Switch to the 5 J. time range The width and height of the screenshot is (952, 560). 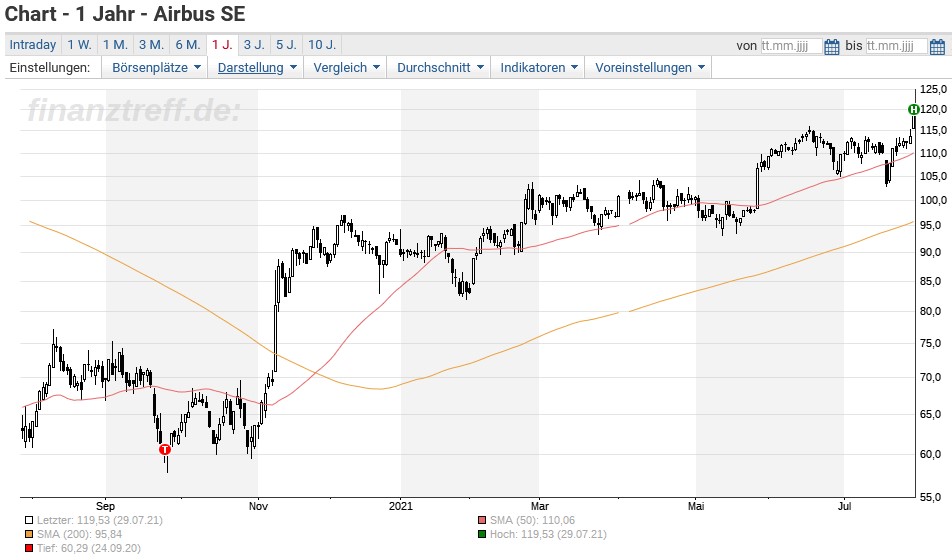pos(287,45)
